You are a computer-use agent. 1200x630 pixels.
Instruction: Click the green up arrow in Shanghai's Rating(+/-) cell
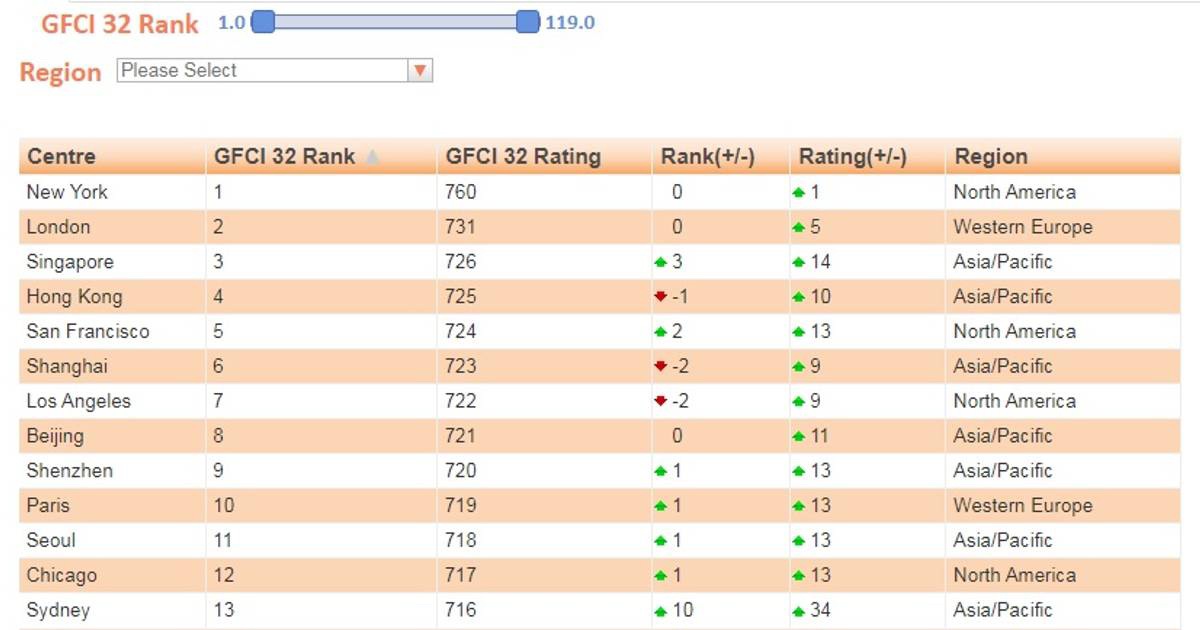coord(798,367)
